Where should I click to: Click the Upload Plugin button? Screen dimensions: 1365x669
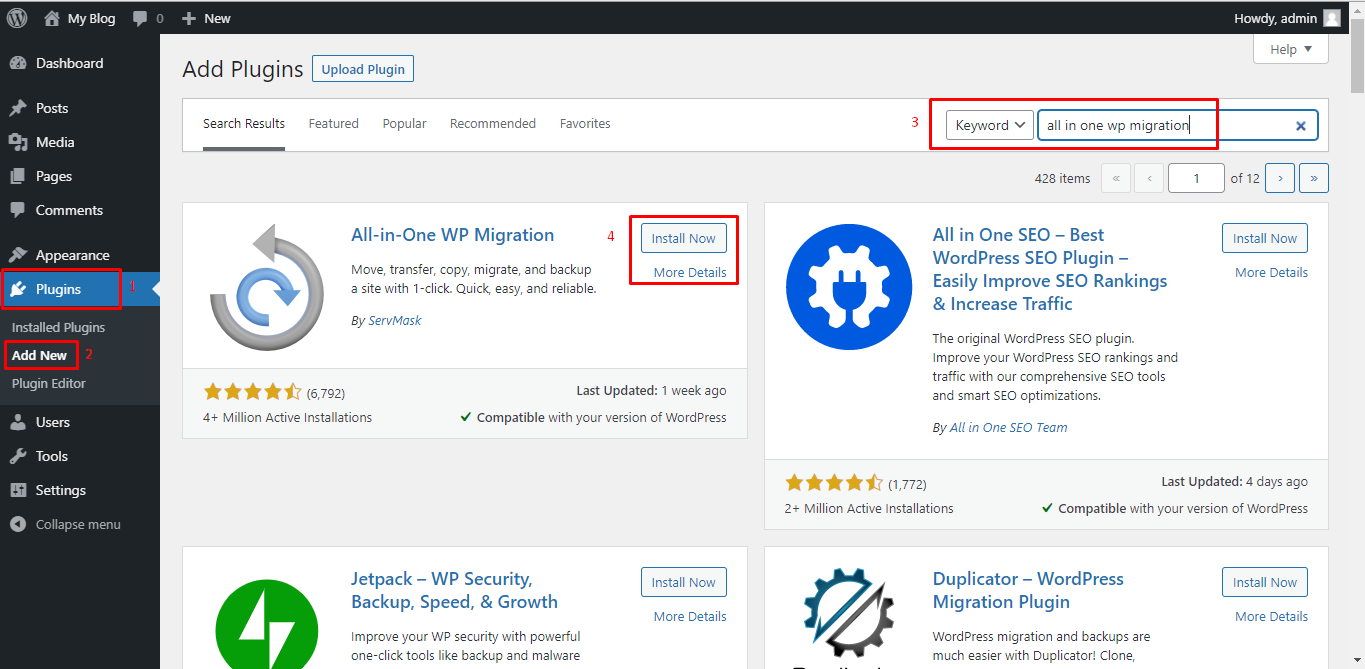pos(363,69)
